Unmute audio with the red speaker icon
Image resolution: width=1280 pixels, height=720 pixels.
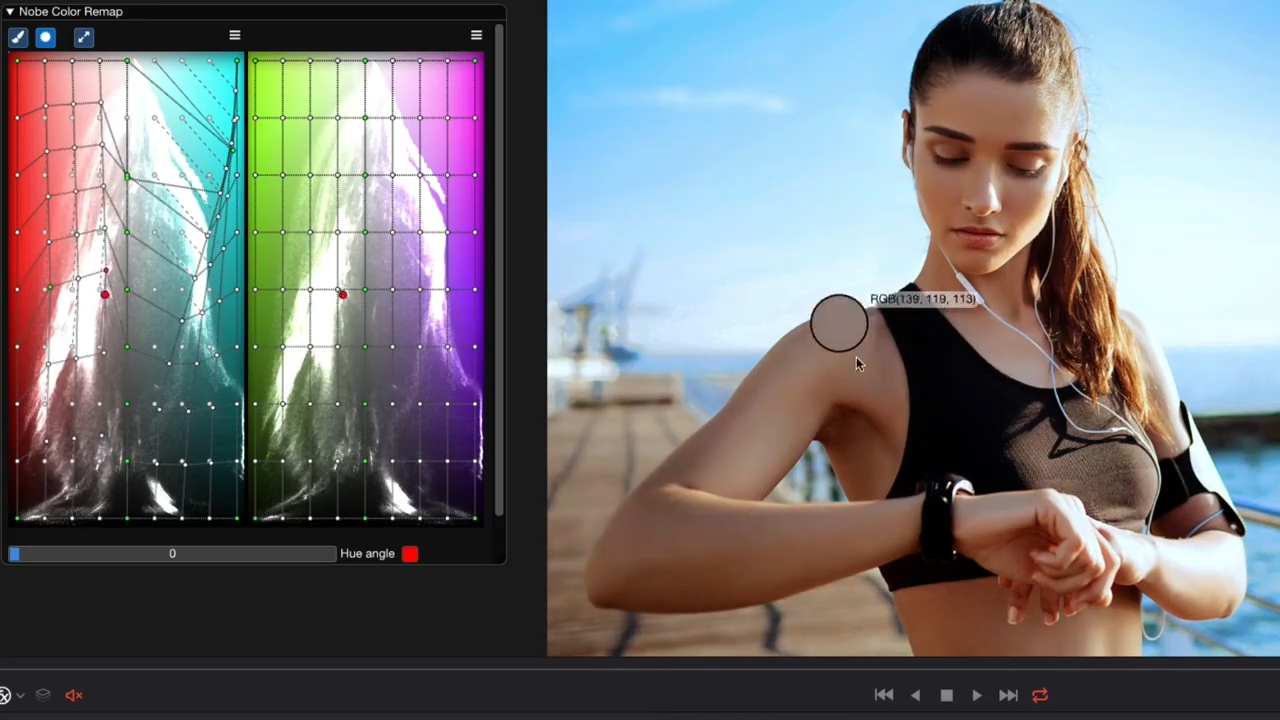[x=74, y=695]
